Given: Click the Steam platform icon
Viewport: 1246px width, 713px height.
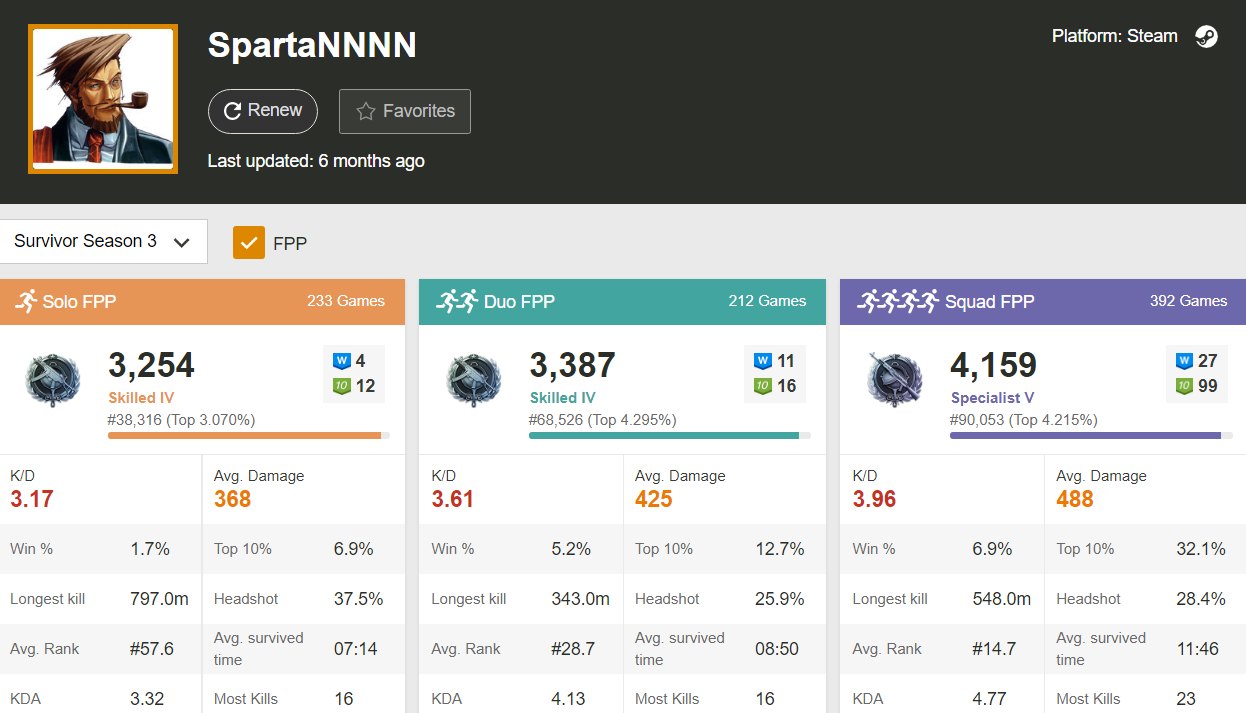Looking at the screenshot, I should (x=1207, y=37).
